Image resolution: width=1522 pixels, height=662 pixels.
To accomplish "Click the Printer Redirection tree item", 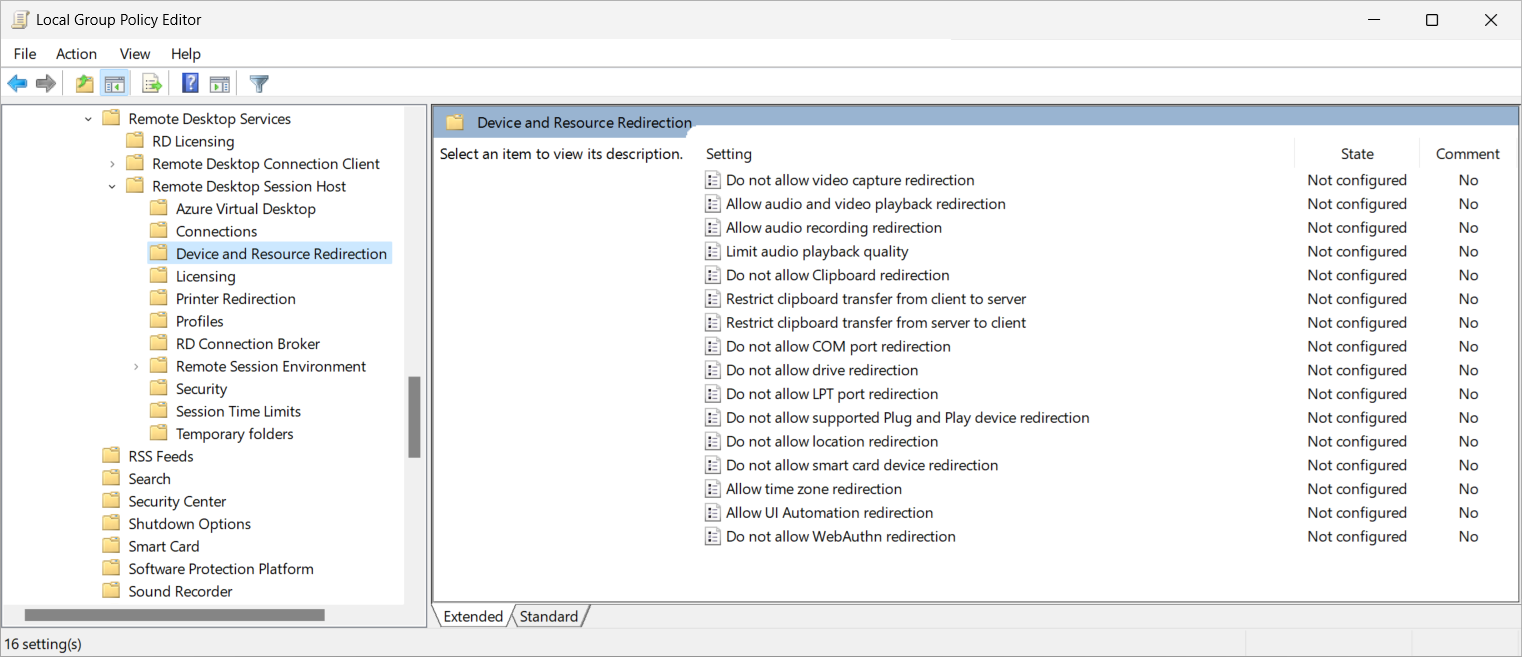I will click(234, 298).
